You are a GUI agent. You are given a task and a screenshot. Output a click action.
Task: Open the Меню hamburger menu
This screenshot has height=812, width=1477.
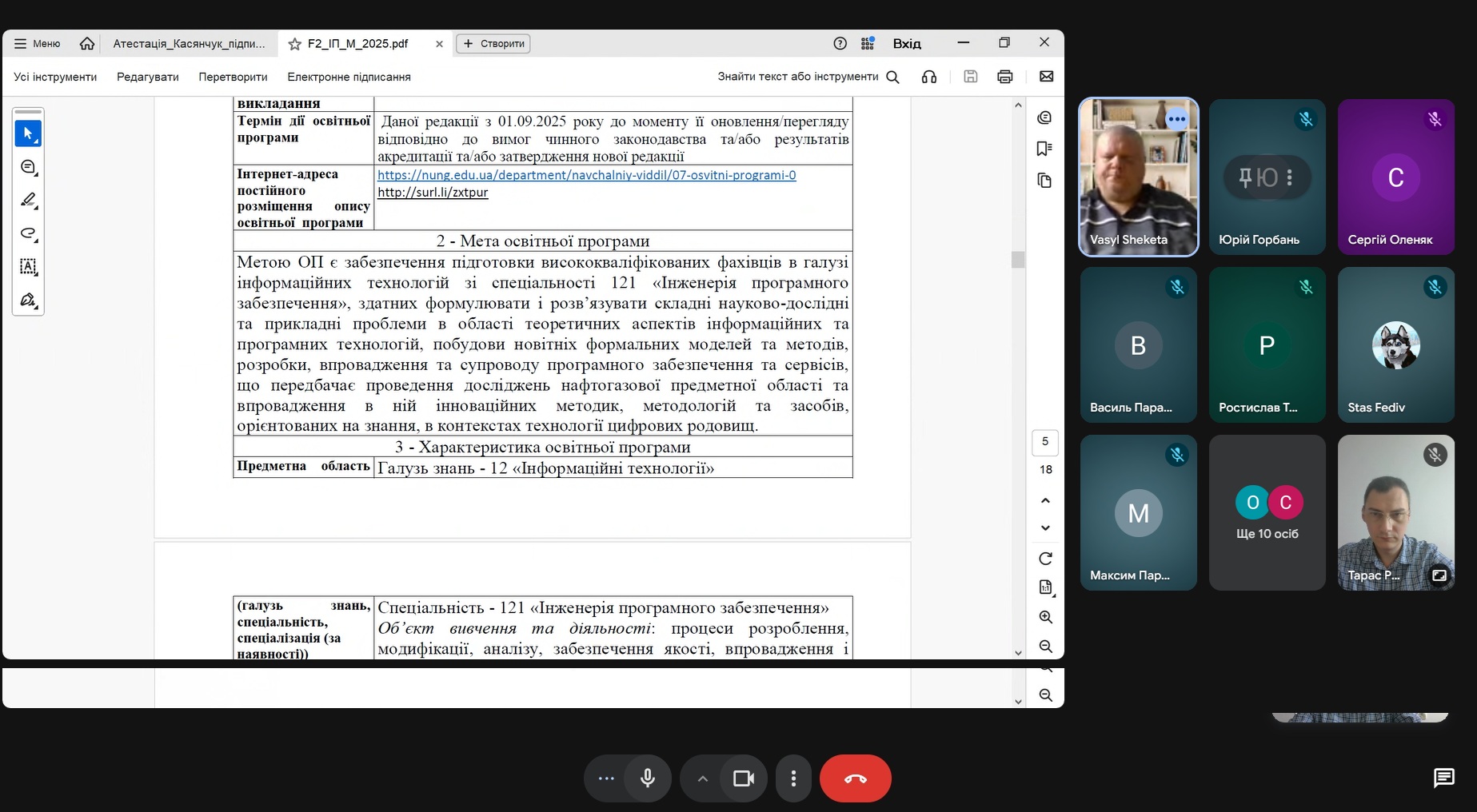point(38,43)
